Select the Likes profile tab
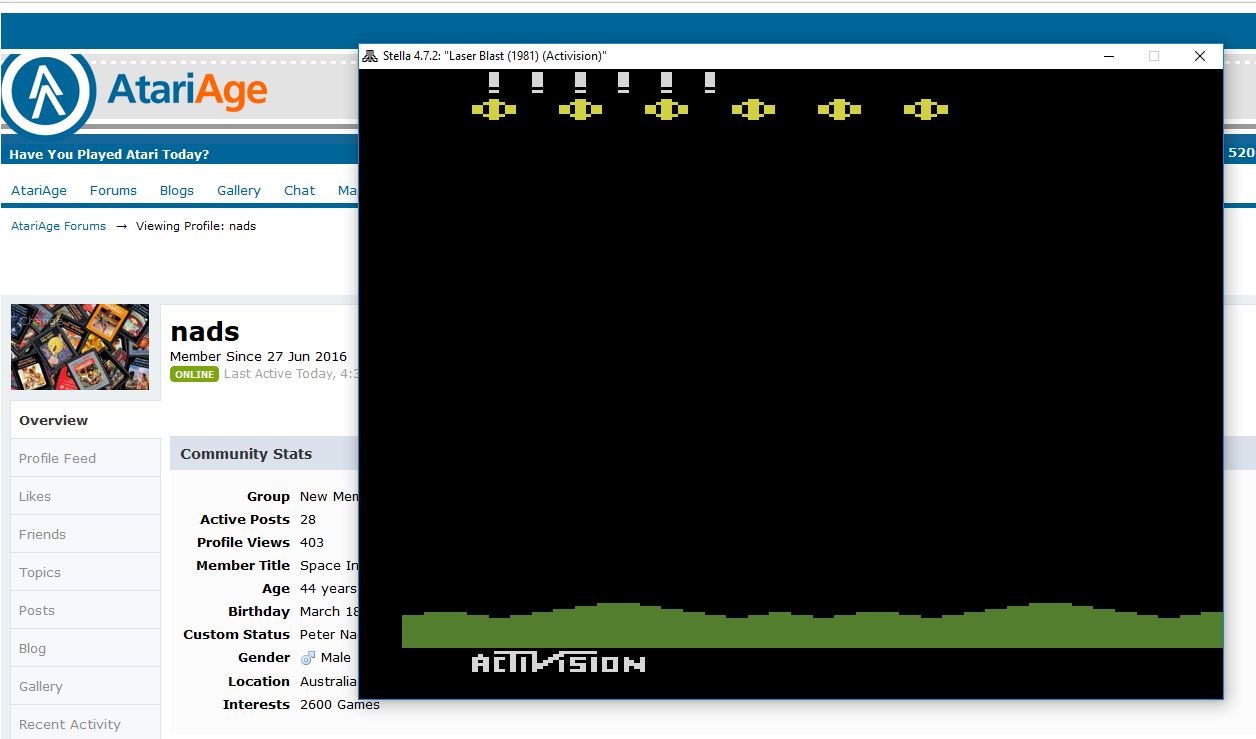The width and height of the screenshot is (1256, 739). point(86,496)
